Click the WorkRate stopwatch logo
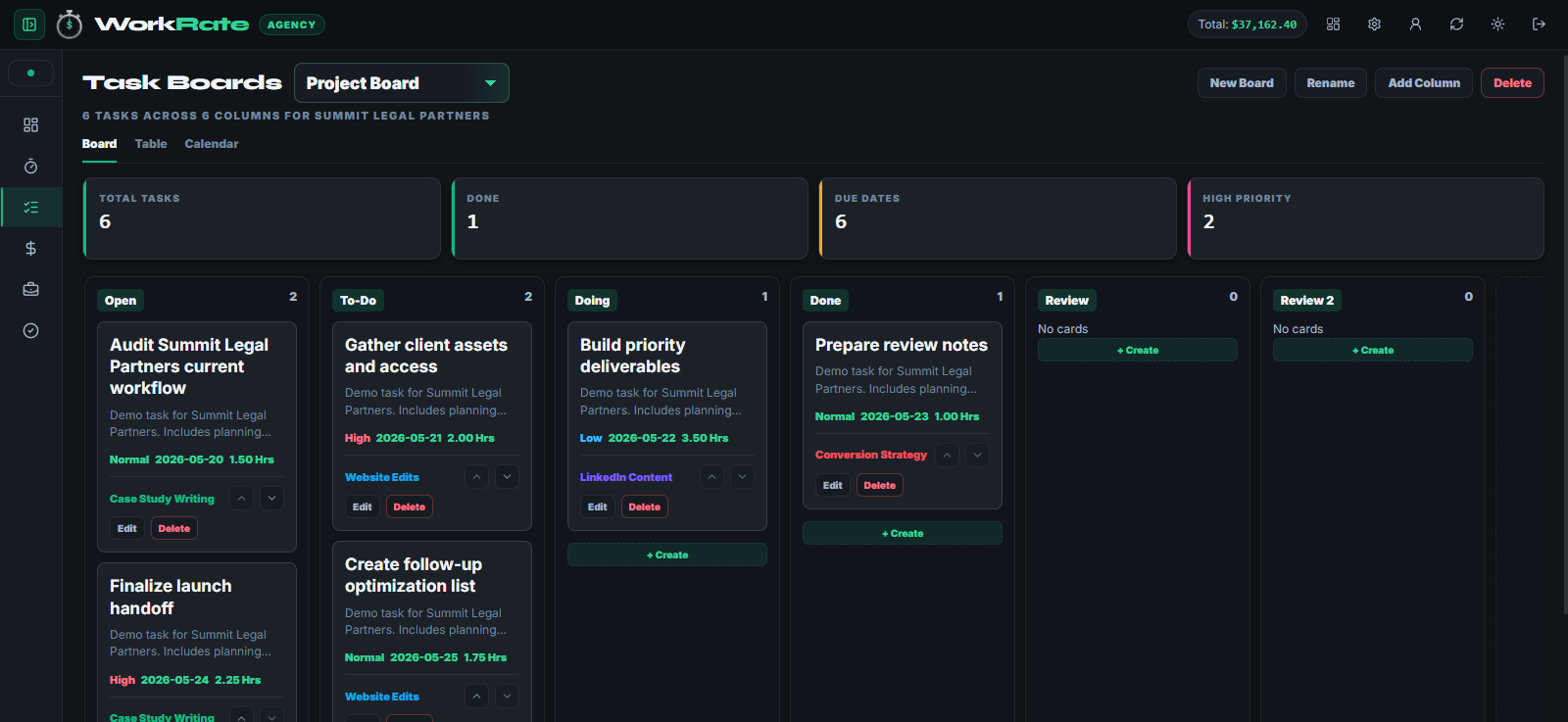This screenshot has width=1568, height=722. [70, 24]
